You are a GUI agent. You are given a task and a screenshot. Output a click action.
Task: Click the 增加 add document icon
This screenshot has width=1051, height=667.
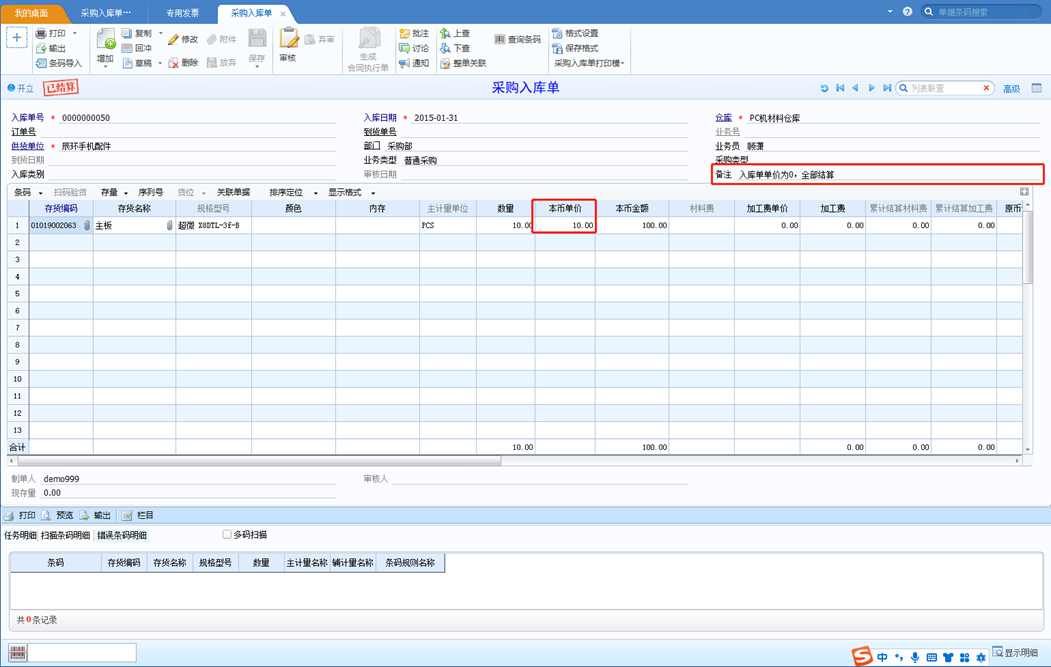(106, 39)
